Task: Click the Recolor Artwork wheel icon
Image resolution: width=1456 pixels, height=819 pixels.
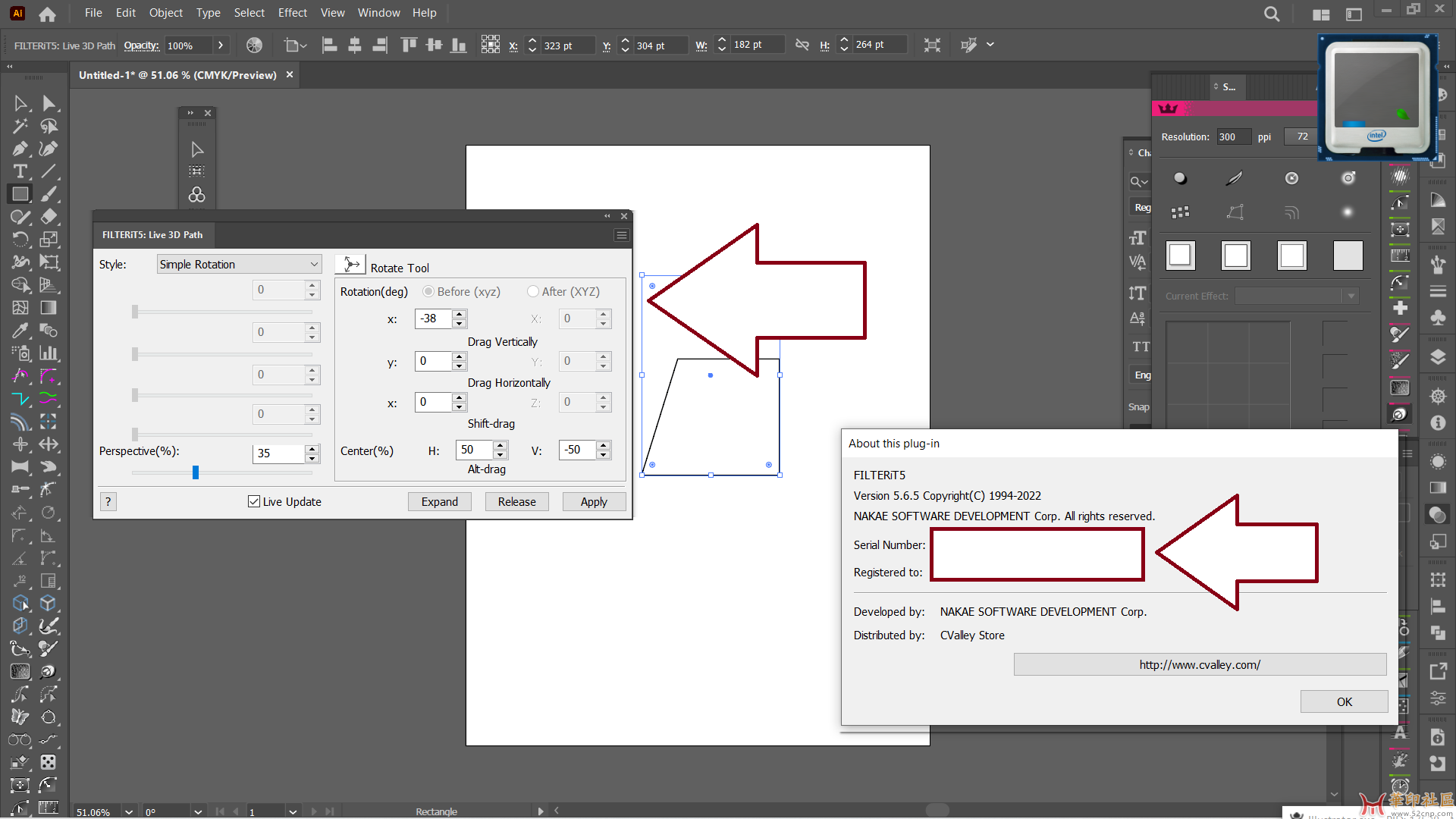Action: coord(255,45)
